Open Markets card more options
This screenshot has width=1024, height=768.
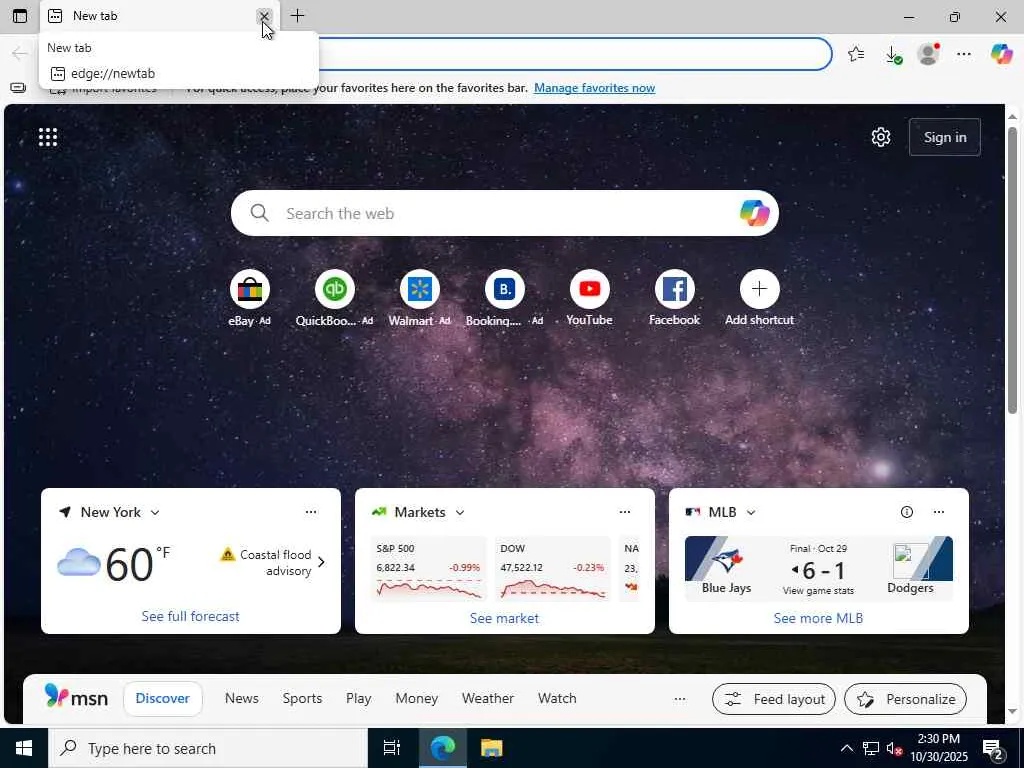click(x=624, y=512)
